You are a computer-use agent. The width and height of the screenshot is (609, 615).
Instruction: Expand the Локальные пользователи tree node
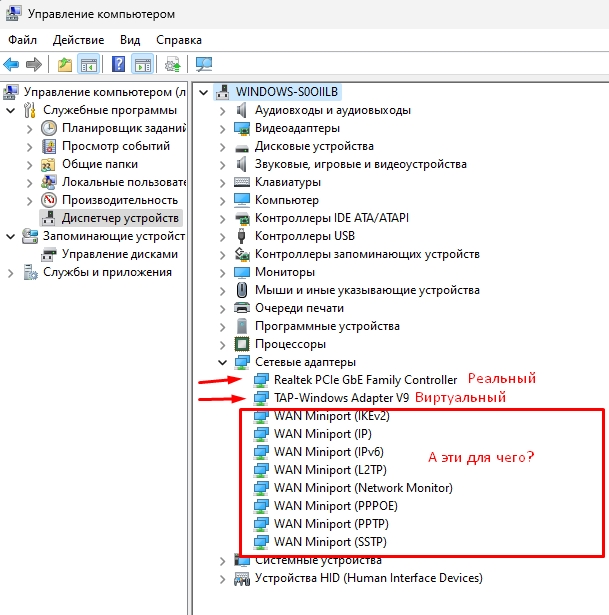click(x=29, y=183)
